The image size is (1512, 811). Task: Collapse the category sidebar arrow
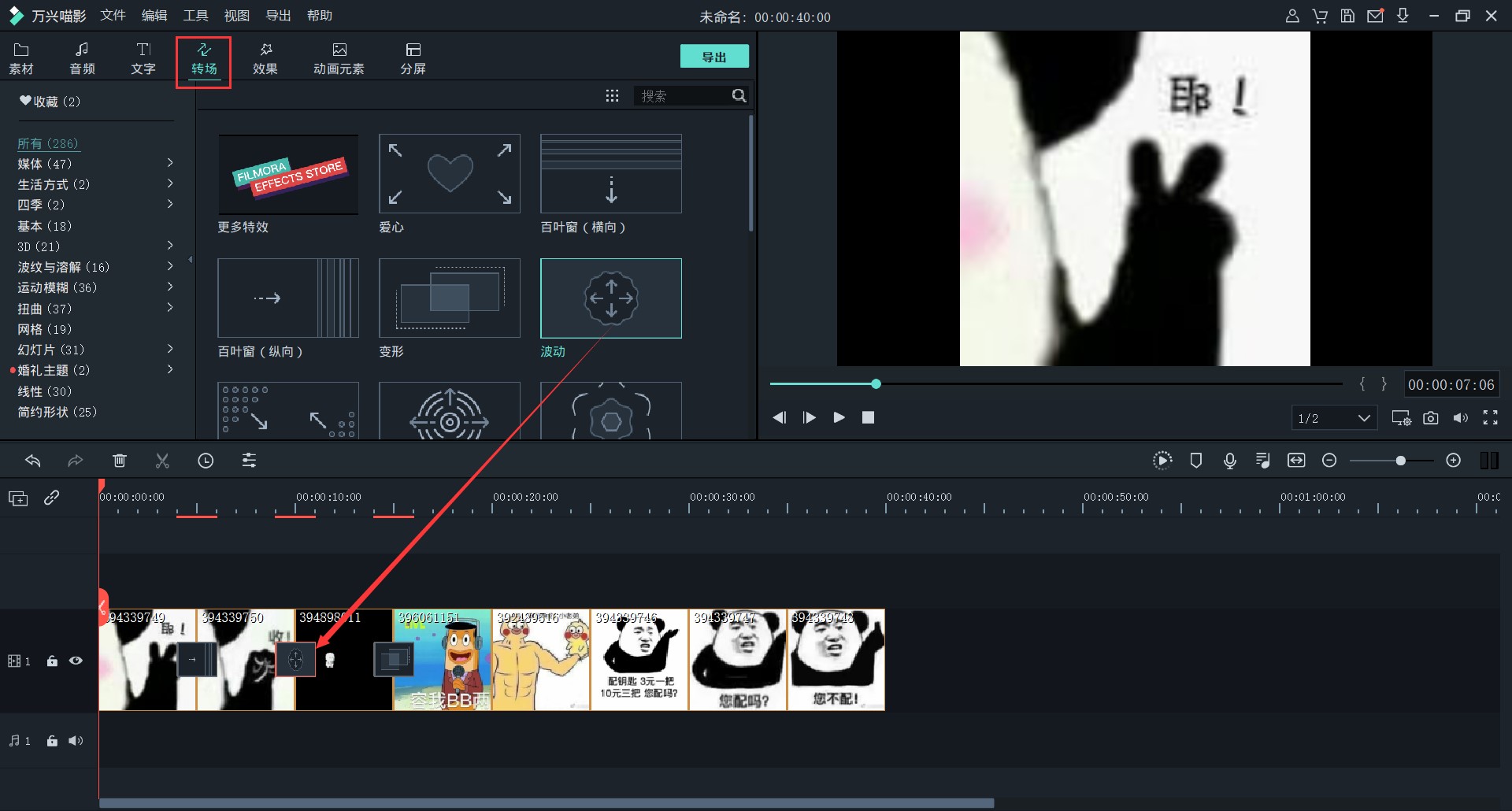point(191,259)
